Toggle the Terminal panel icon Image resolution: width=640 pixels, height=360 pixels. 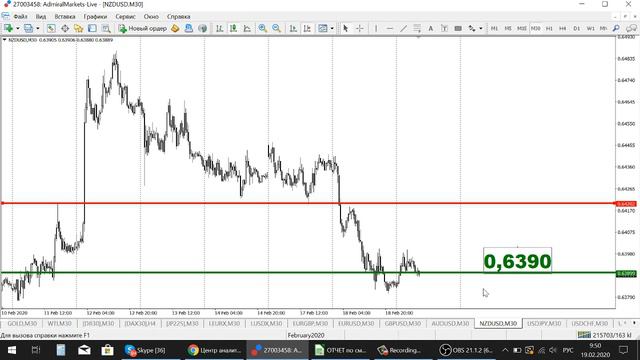[x=92, y=28]
